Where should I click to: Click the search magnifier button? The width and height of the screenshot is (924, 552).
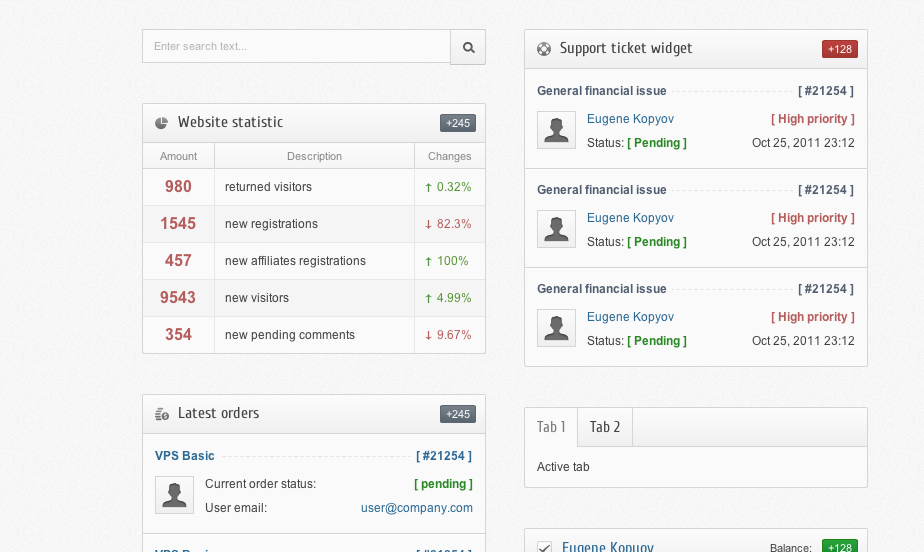(468, 47)
